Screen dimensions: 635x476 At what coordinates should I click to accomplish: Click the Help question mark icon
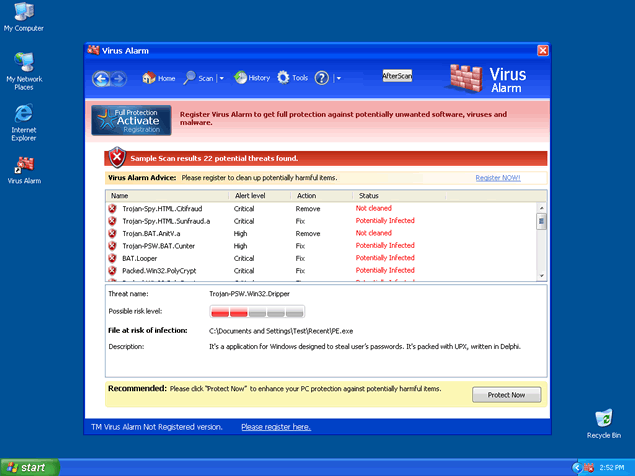coord(322,78)
